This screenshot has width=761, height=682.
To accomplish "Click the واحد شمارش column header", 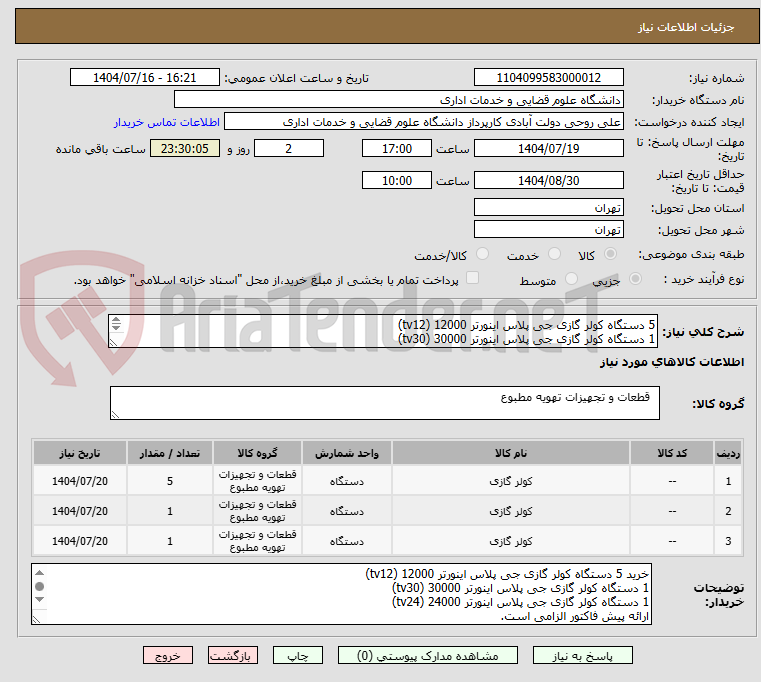I will point(347,453).
